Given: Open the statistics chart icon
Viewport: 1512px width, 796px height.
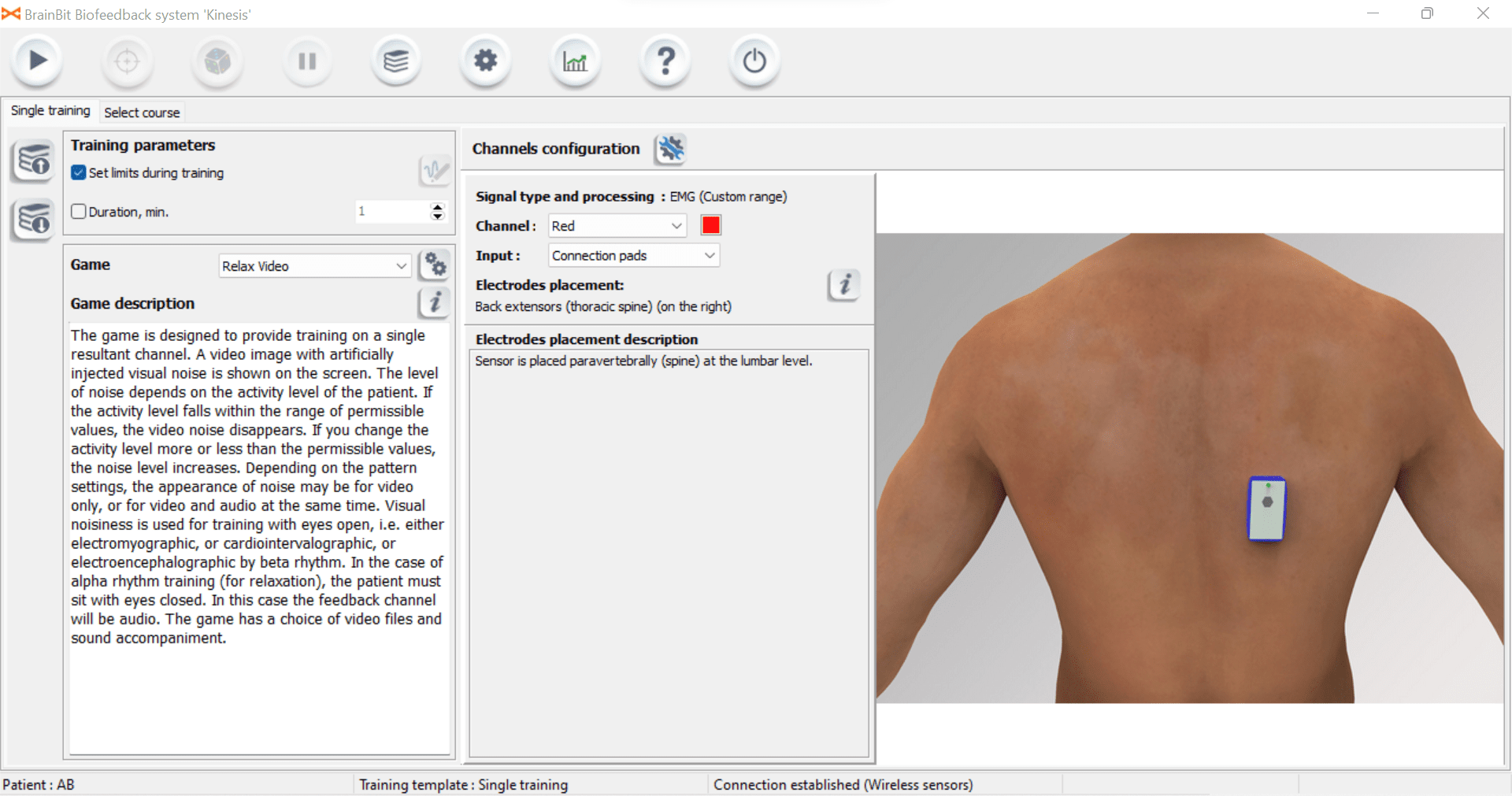Looking at the screenshot, I should (575, 61).
